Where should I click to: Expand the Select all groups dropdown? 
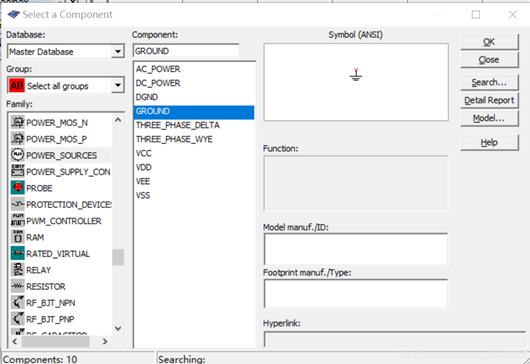[118, 85]
